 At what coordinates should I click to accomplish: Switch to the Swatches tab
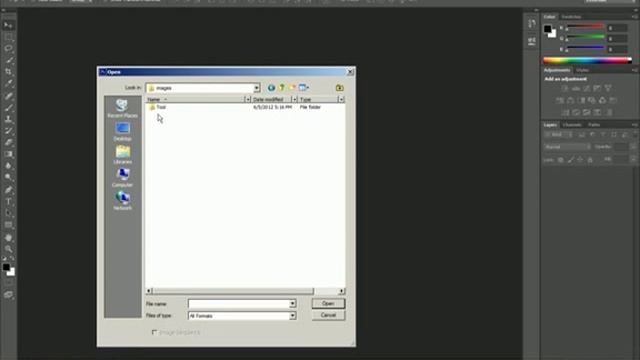571,17
